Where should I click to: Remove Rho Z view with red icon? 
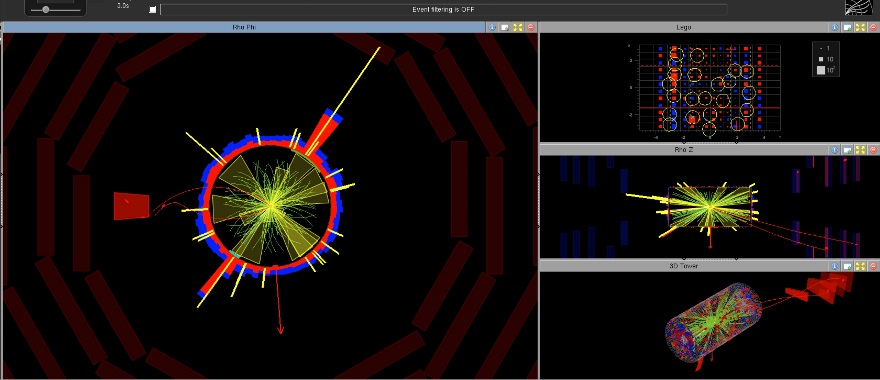pos(873,150)
